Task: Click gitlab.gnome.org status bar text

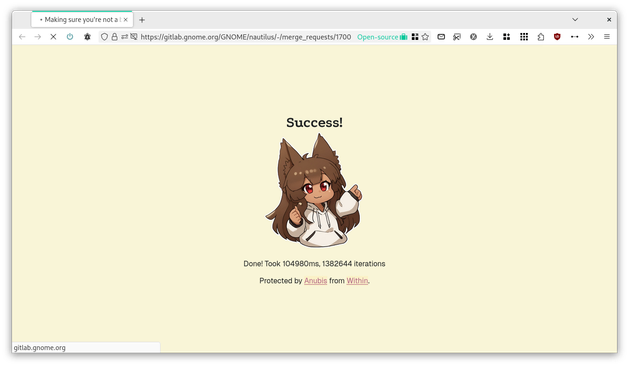Action: (40, 348)
